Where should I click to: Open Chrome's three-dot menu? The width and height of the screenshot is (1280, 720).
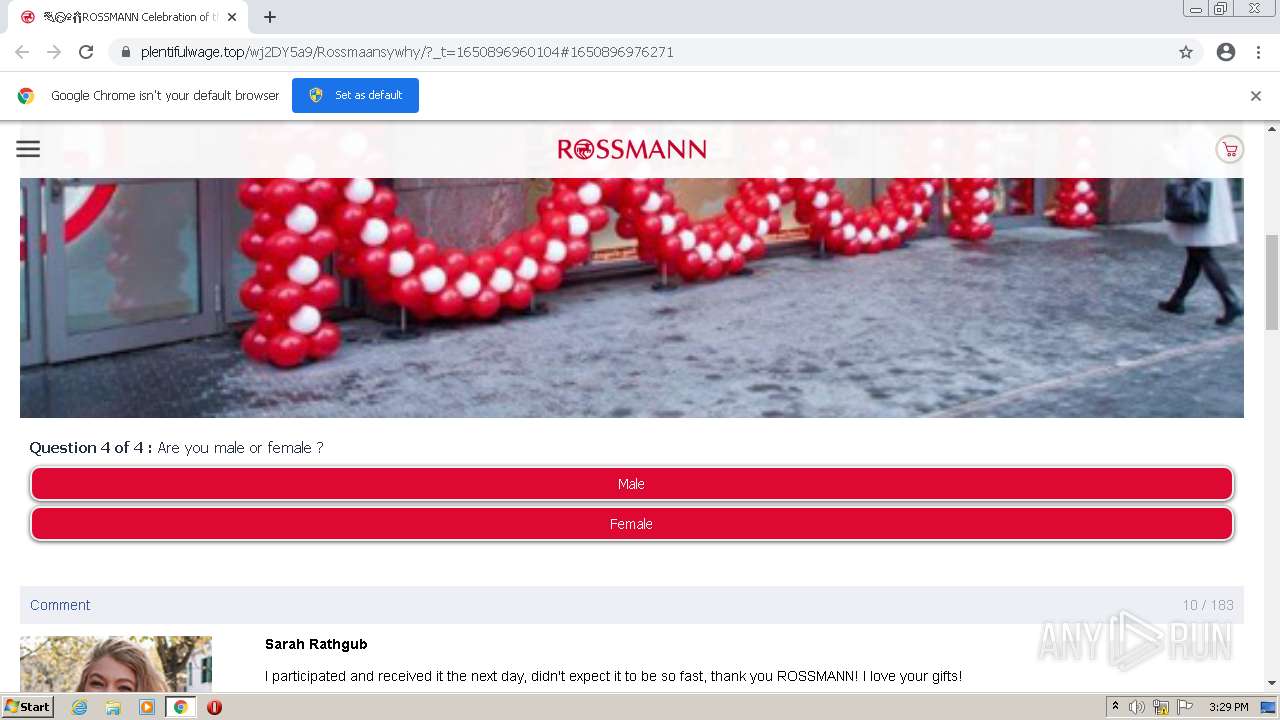point(1258,52)
